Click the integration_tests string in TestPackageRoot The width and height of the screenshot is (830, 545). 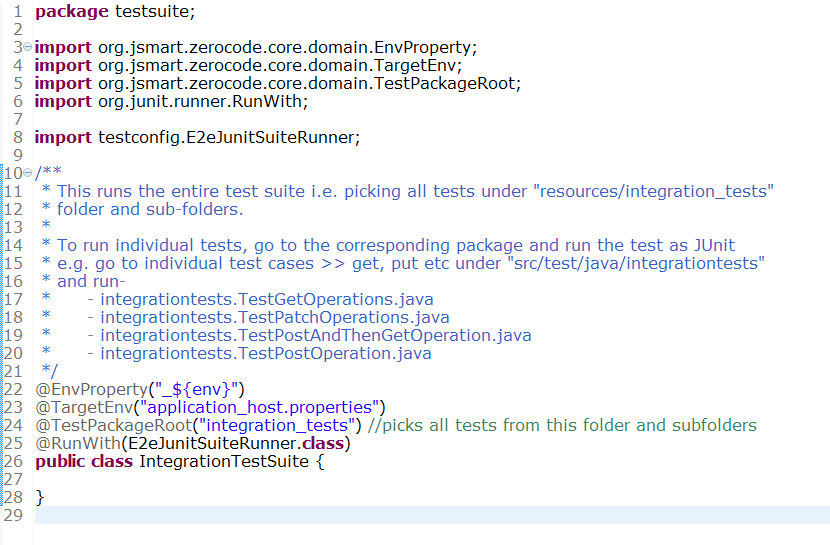pyautogui.click(x=276, y=425)
